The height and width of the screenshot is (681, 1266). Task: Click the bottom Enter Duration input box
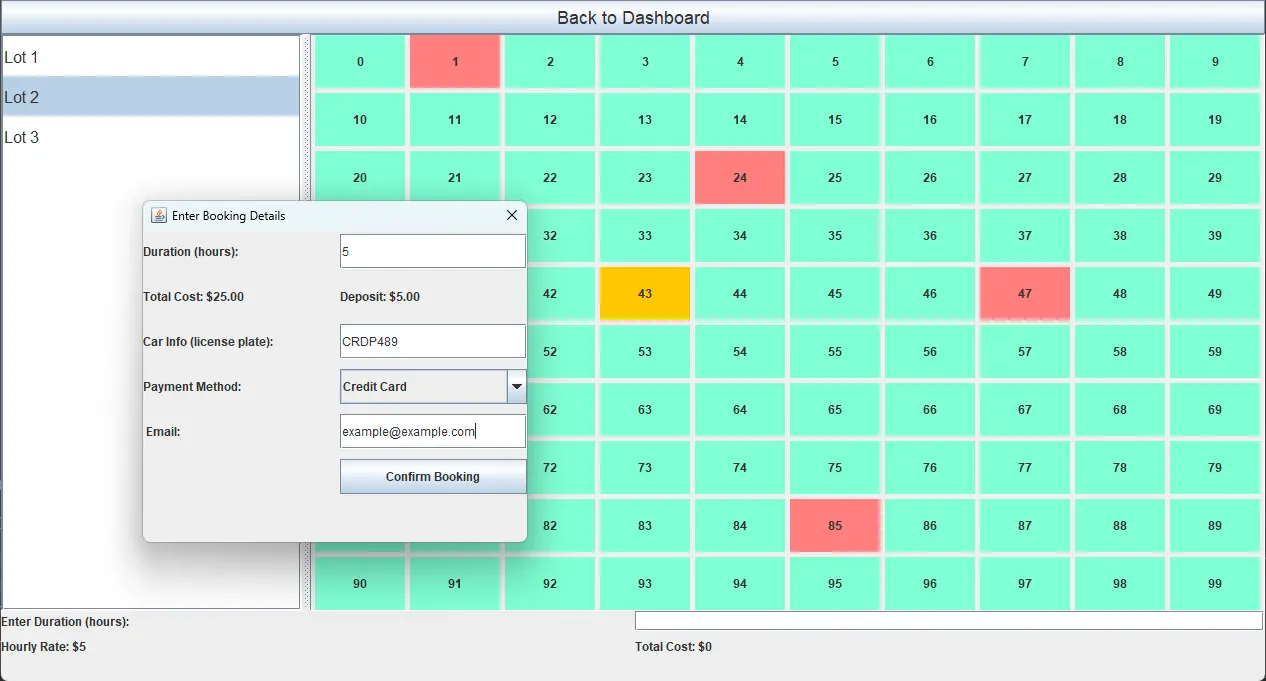[948, 621]
